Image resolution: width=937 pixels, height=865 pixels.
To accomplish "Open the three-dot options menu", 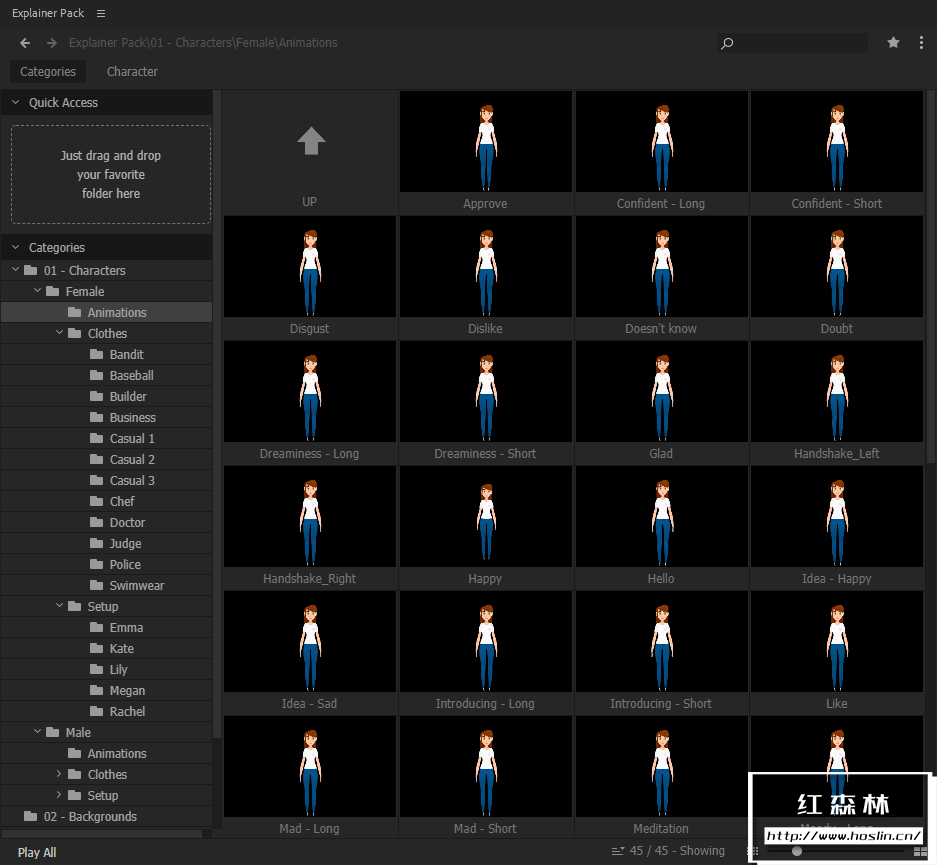I will tap(921, 43).
